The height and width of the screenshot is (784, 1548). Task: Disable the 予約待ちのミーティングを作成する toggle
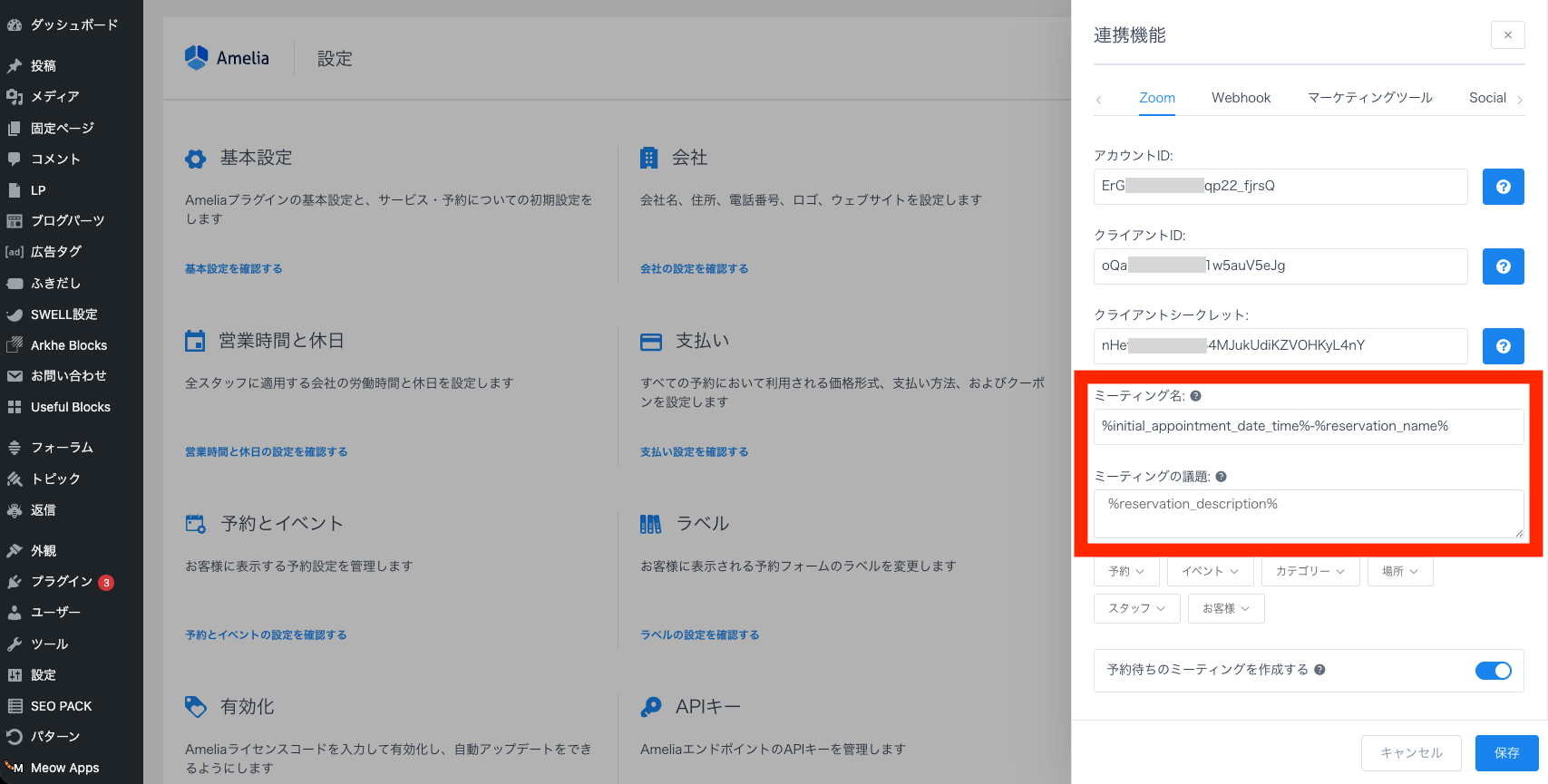click(x=1493, y=671)
